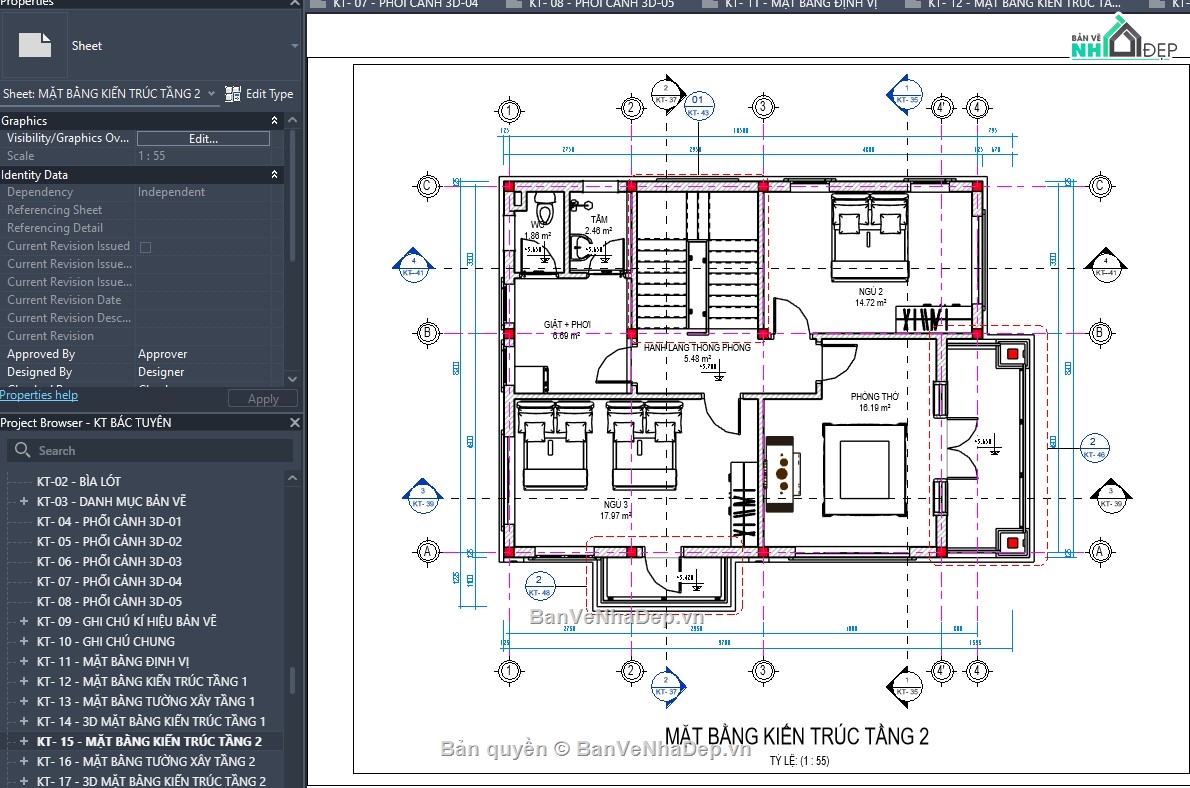The width and height of the screenshot is (1190, 788).
Task: Click section marker 3 KT-39 at left
Action: (x=423, y=496)
